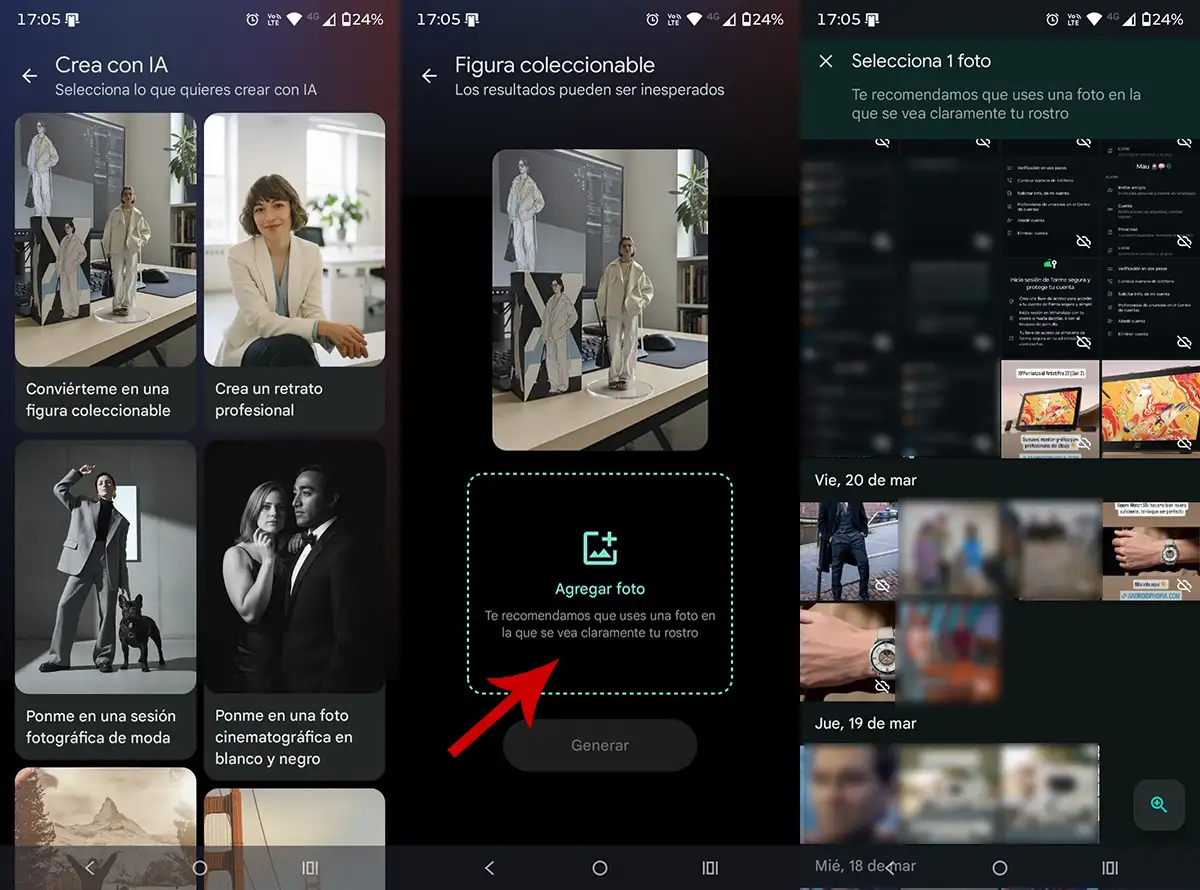
Task: Tap the back arrow on Crea con IA screen
Action: [x=29, y=75]
